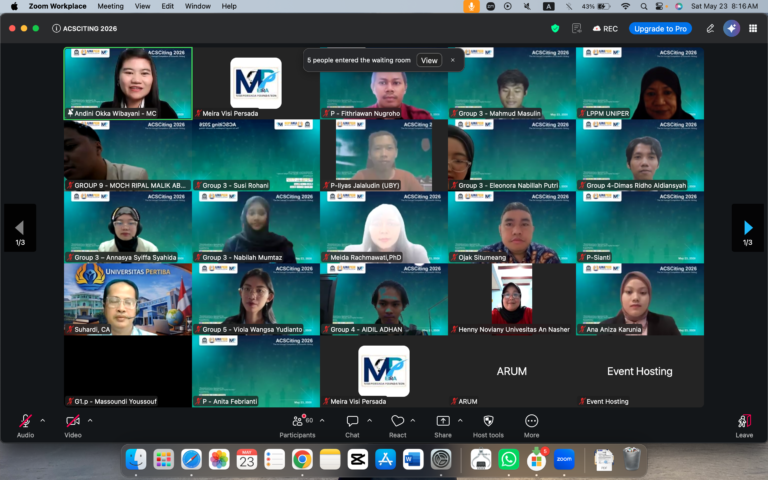The image size is (768, 480).
Task: Dismiss the waiting room notification
Action: 453,60
